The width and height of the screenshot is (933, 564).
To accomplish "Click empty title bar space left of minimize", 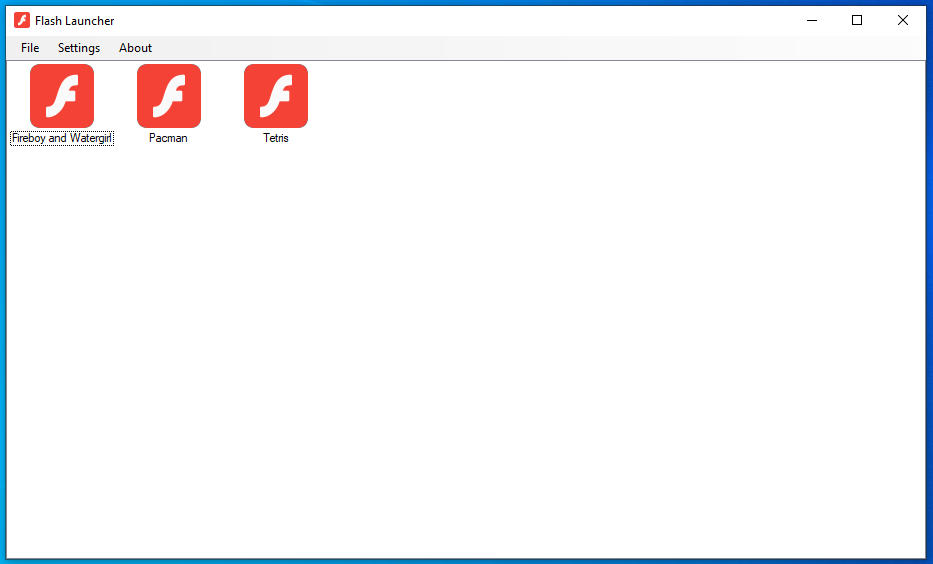I will 452,20.
